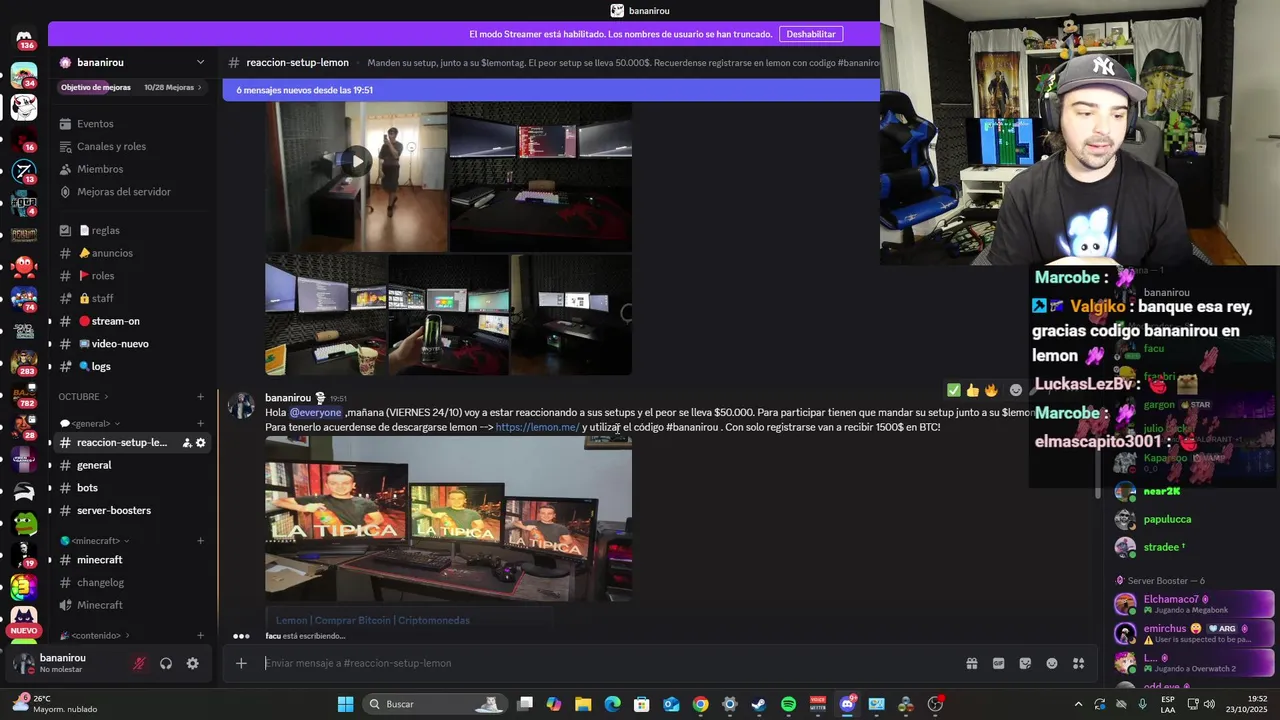Screen dimensions: 1280x720
Task: Go to stream-on channel
Action: (132, 321)
